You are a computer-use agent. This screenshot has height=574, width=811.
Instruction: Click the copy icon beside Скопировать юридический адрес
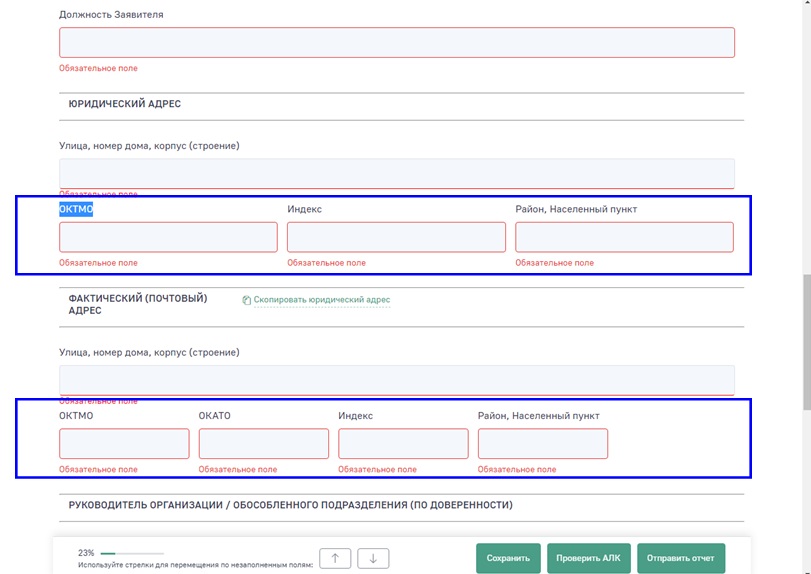(x=246, y=300)
